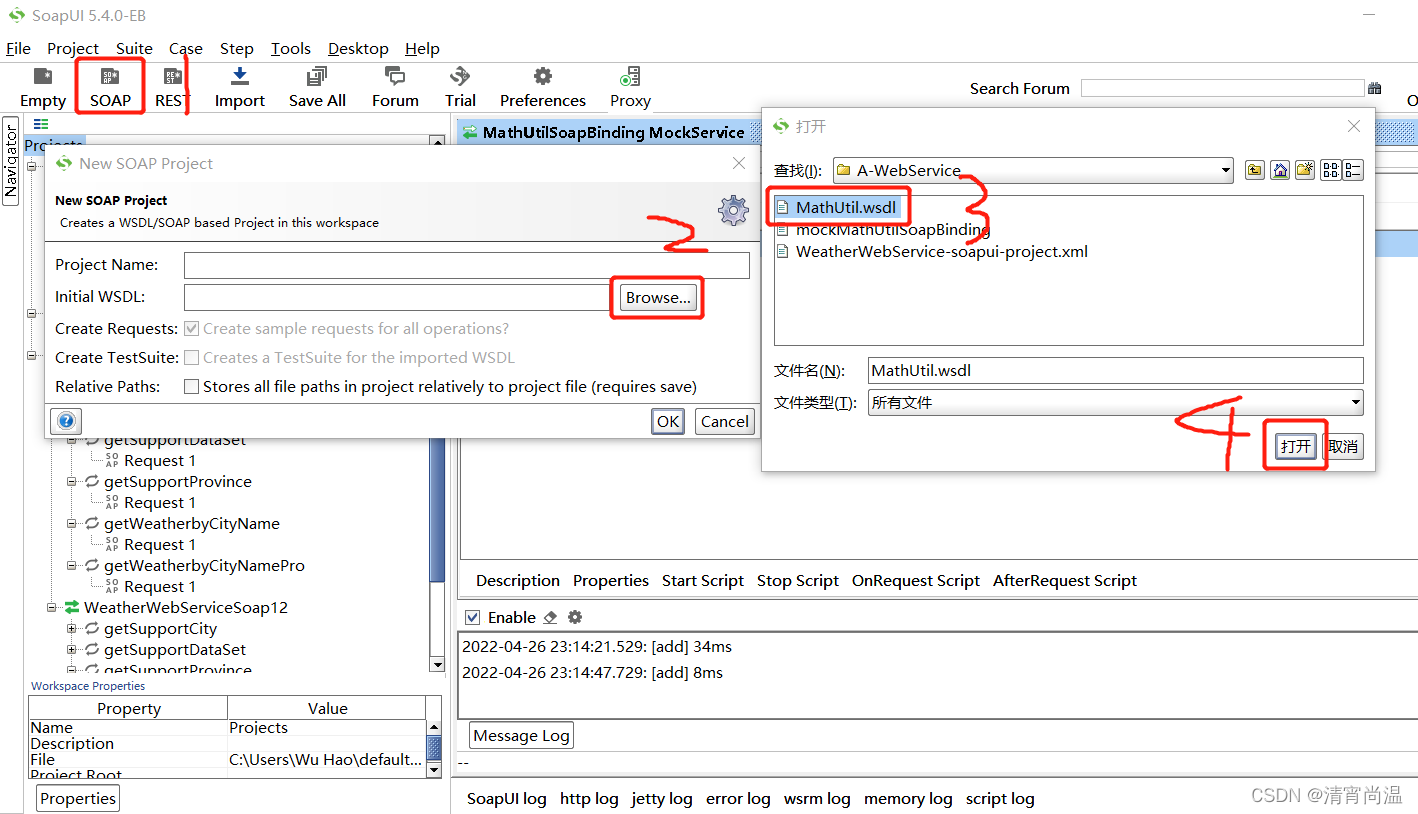Select the REST project toolbar icon

tap(170, 80)
